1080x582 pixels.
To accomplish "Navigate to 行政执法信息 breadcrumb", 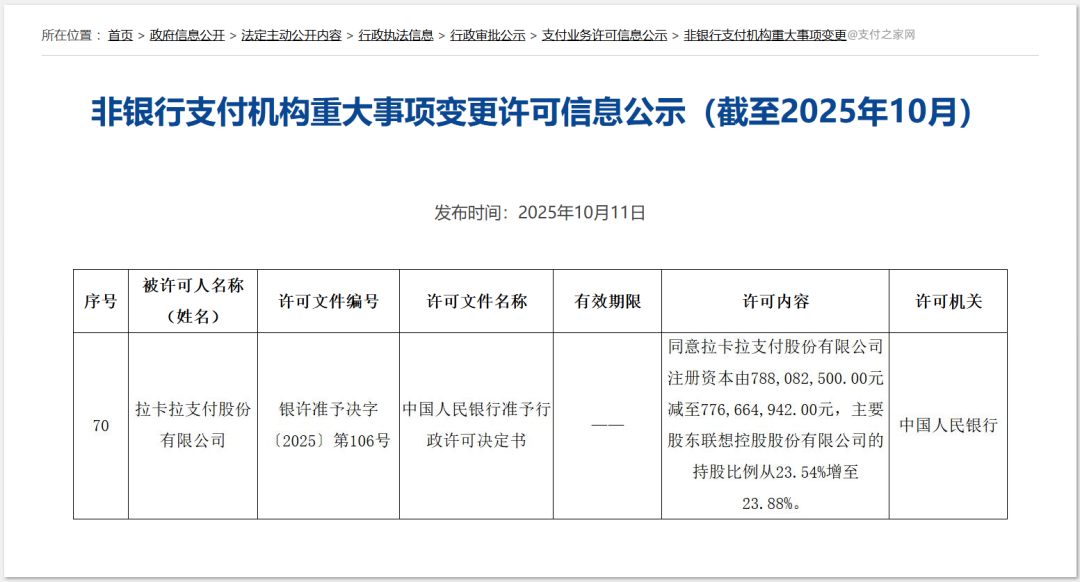I will 396,35.
